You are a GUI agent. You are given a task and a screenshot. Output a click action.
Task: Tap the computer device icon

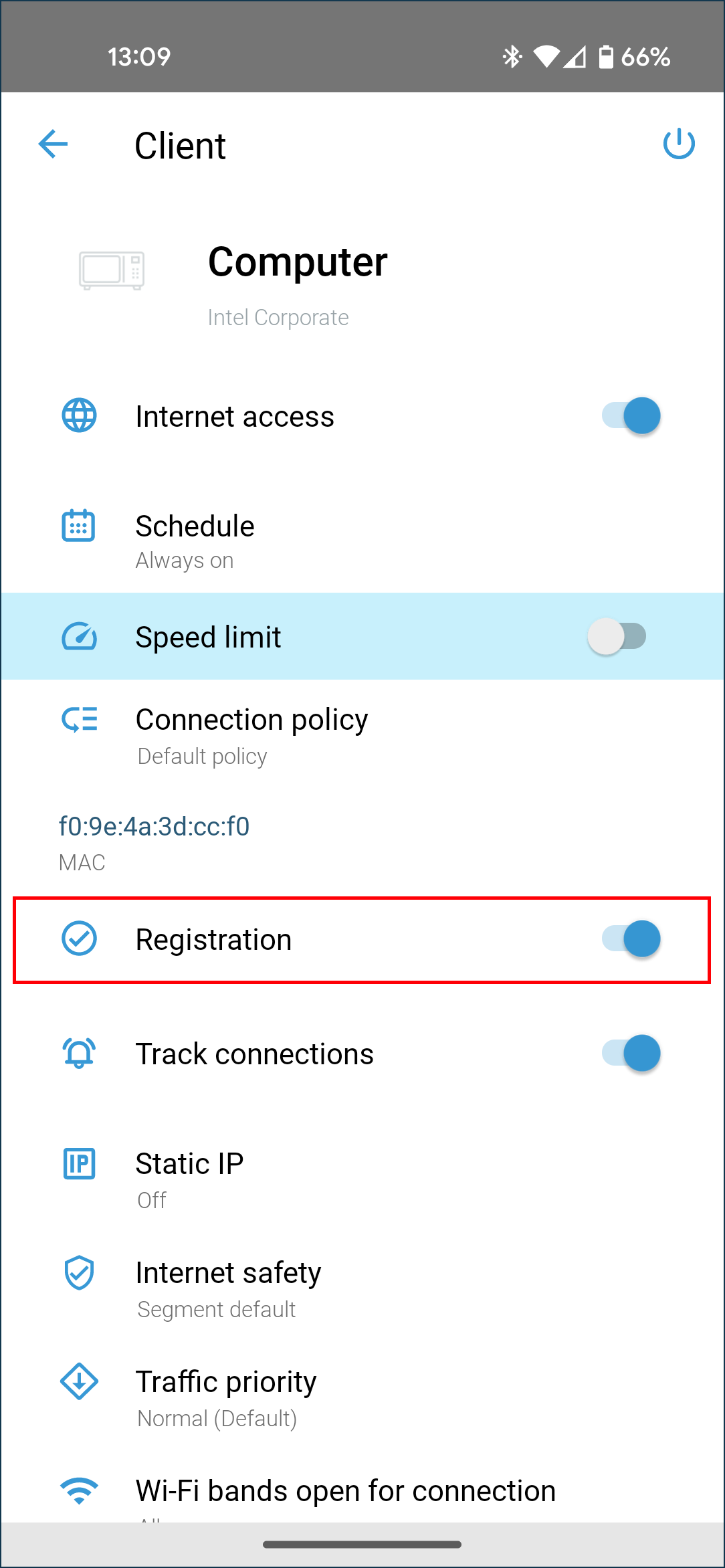tap(112, 270)
